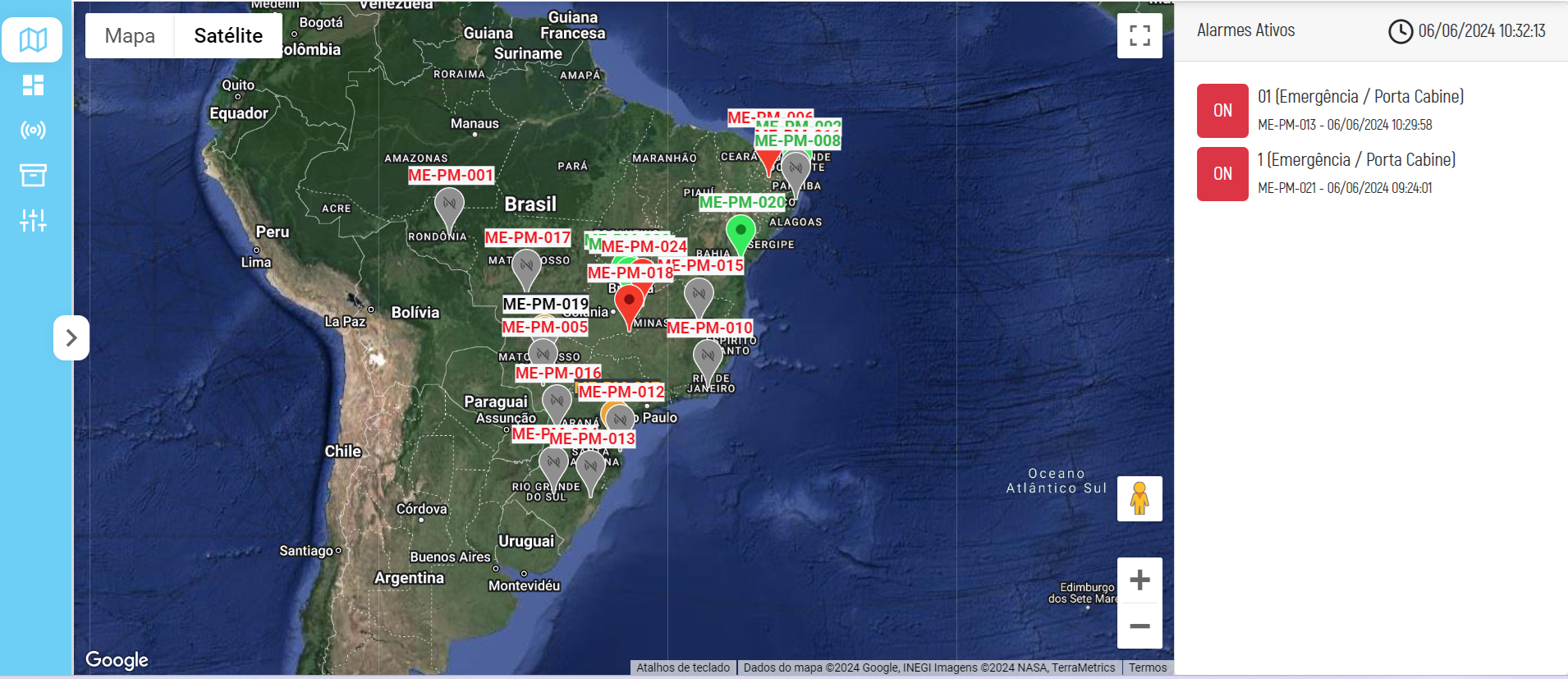
Task: Click Atalhos de teclado link
Action: tap(683, 668)
